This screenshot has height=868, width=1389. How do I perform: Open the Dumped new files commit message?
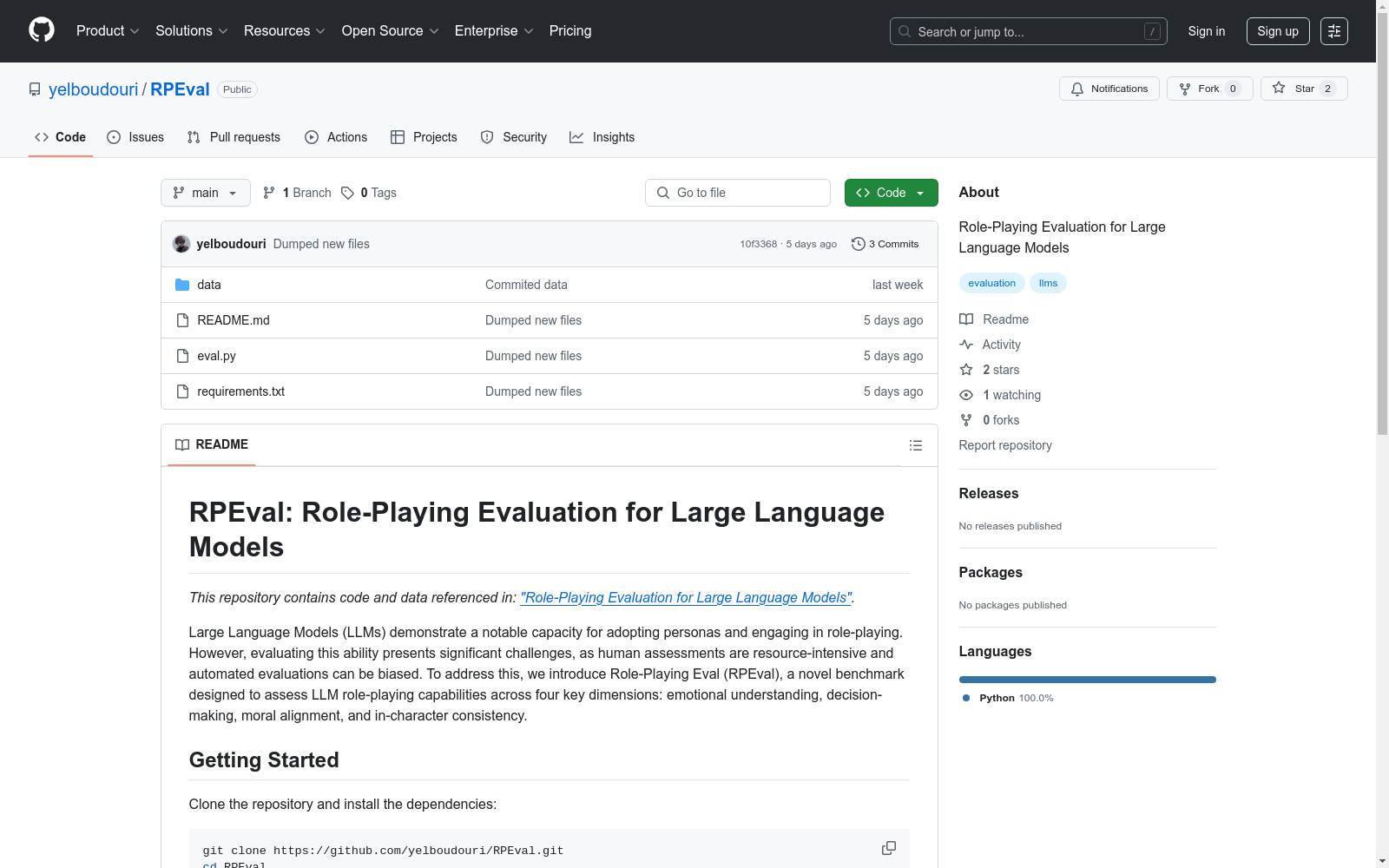[321, 244]
